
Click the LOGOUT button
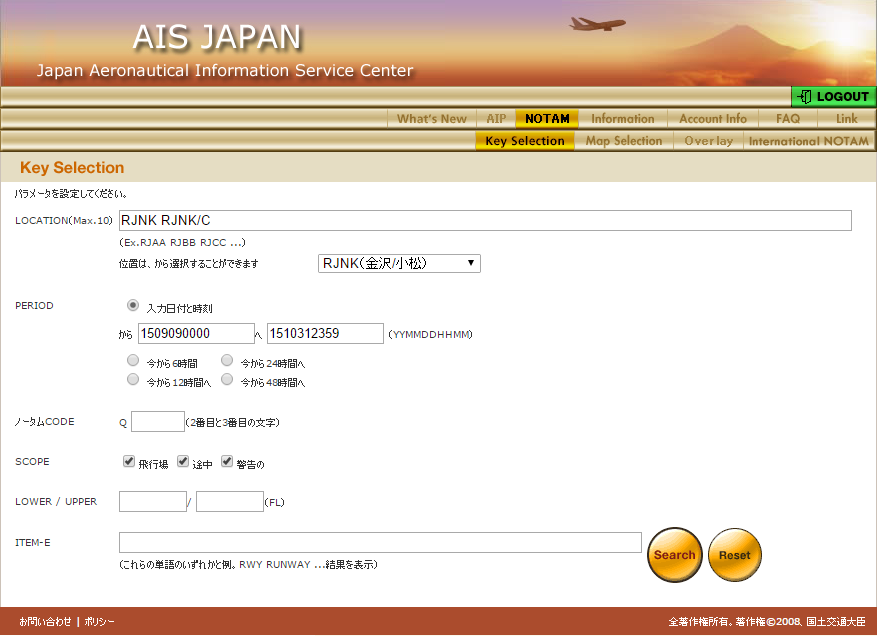pyautogui.click(x=833, y=97)
